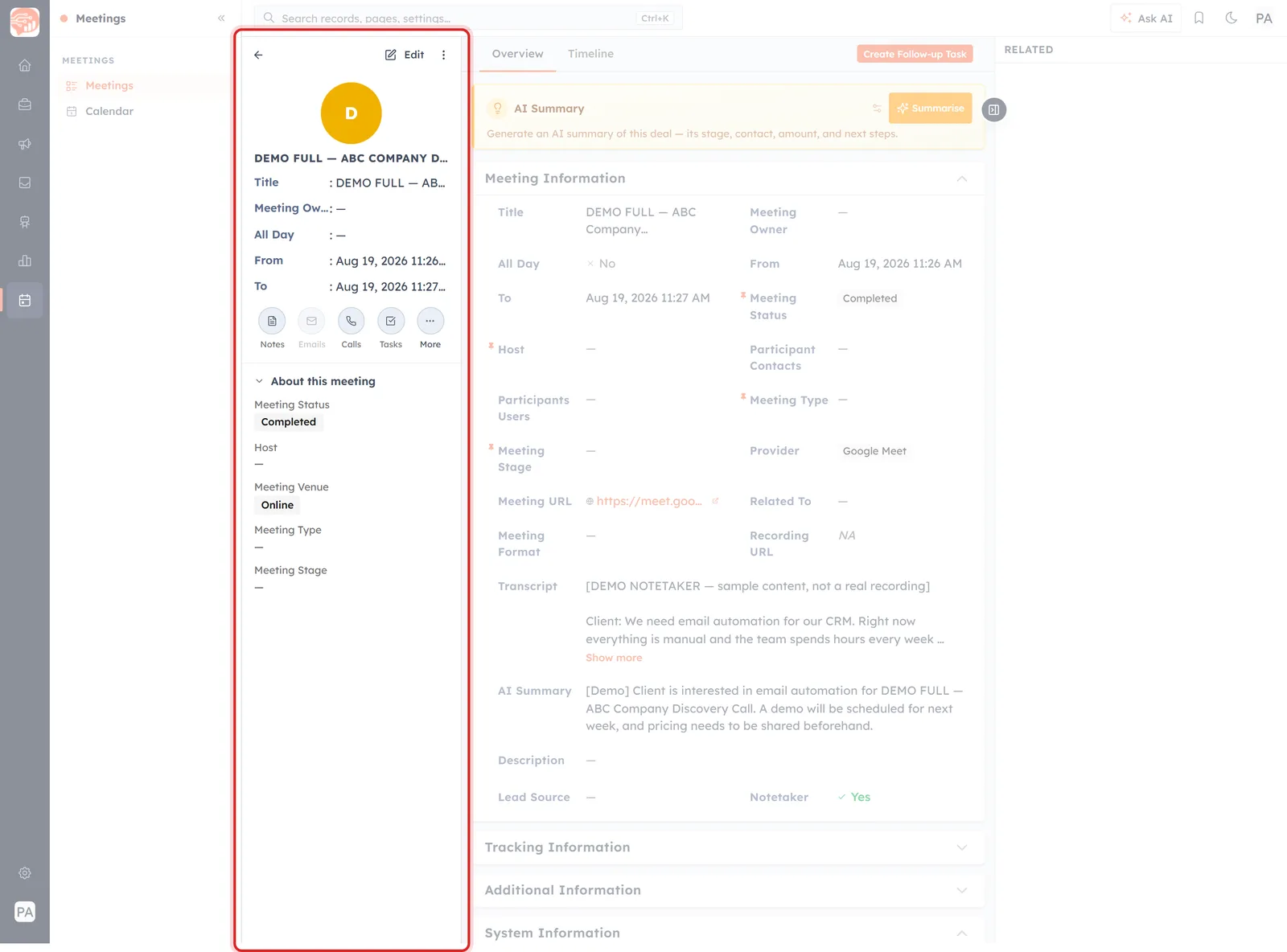The image size is (1287, 952).
Task: Click the Summarise button
Action: click(930, 108)
